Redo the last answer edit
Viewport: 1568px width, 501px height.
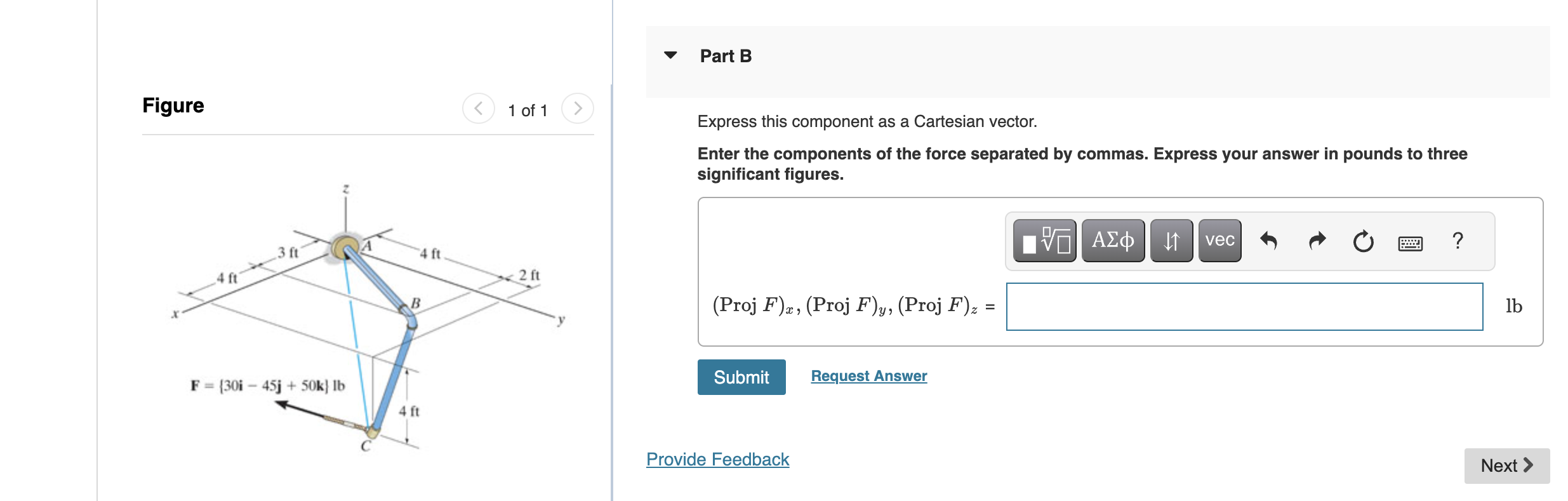[x=1317, y=241]
